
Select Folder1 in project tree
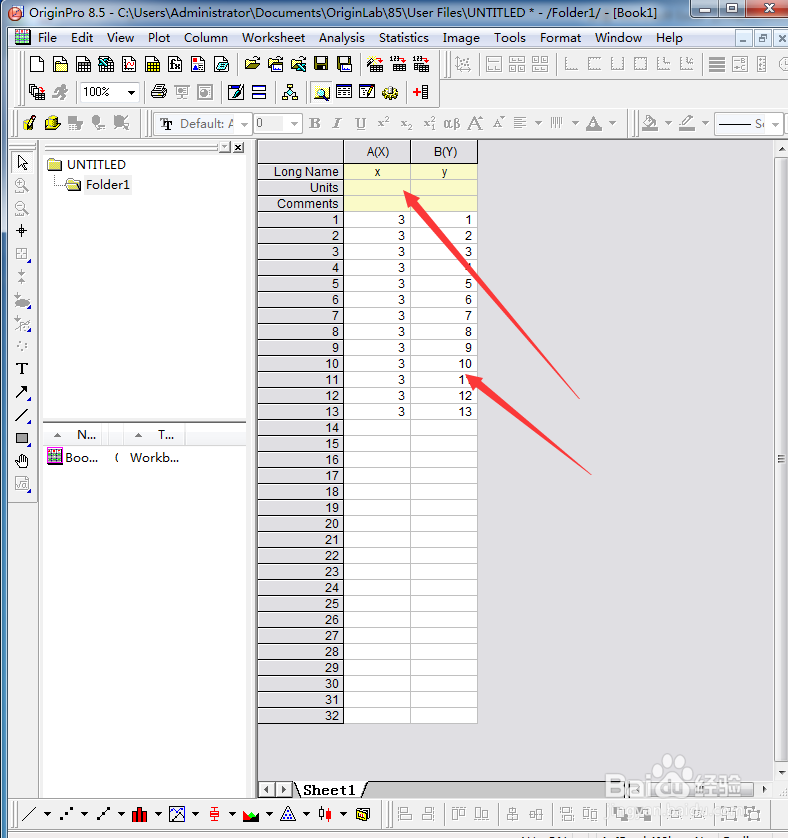pyautogui.click(x=107, y=185)
